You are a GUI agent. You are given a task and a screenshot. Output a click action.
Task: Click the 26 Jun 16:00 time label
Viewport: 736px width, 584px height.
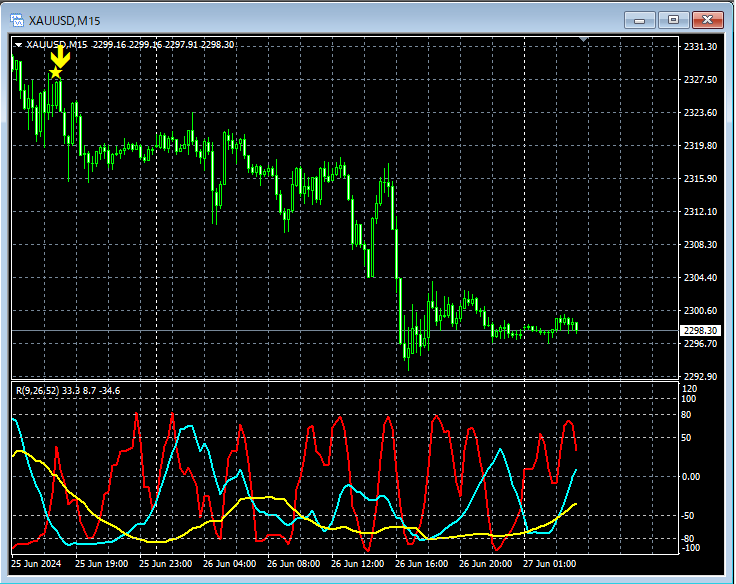422,564
